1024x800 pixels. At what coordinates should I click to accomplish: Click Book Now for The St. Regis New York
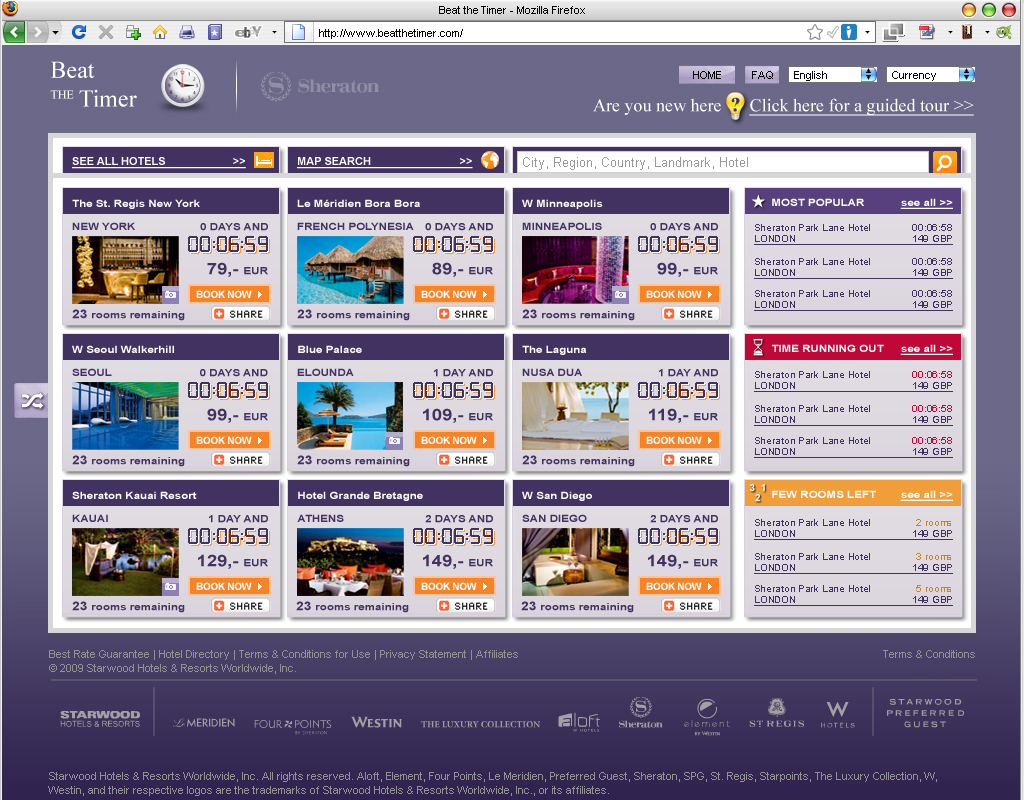(x=229, y=295)
